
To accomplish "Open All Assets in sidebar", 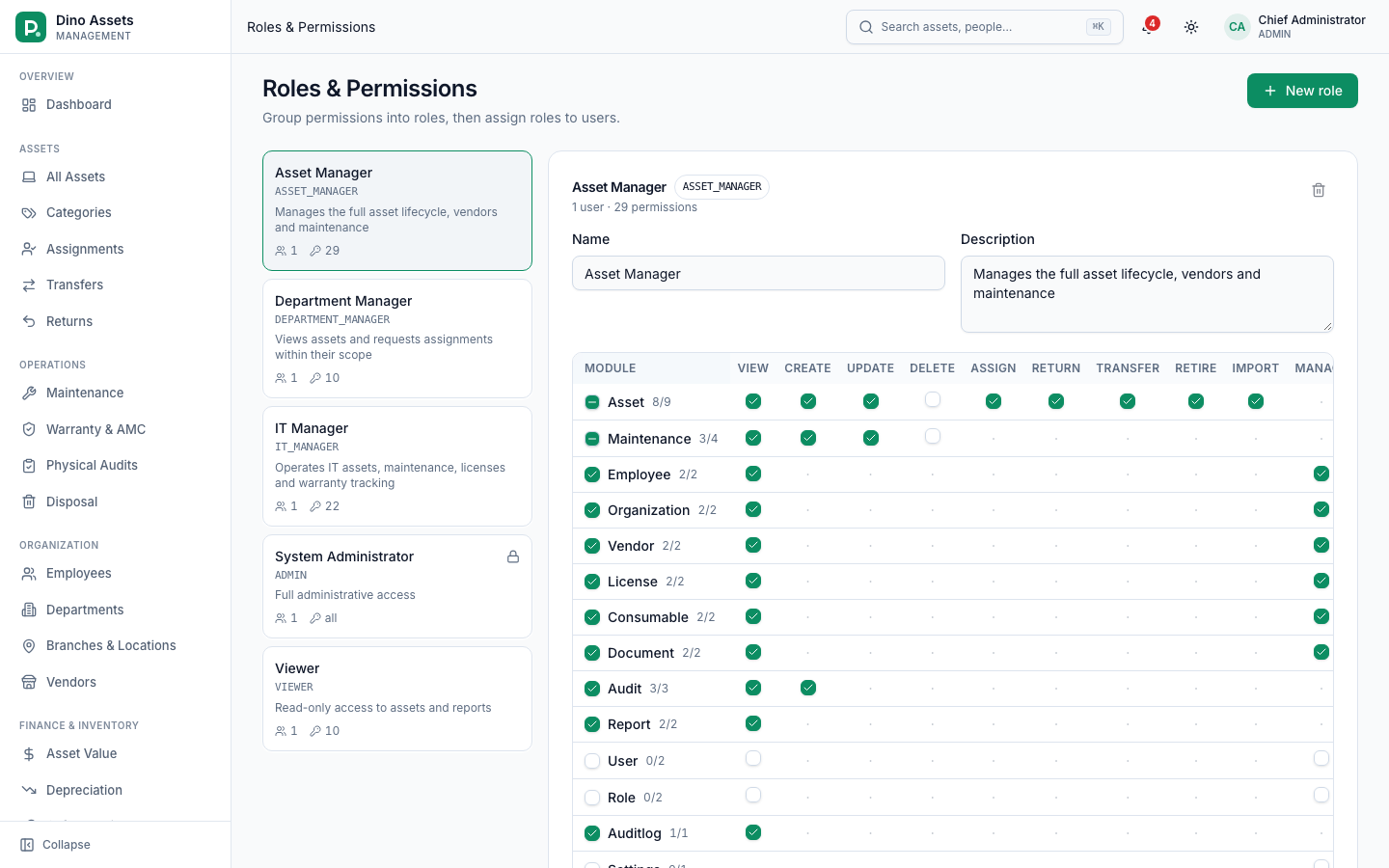I will [x=115, y=177].
